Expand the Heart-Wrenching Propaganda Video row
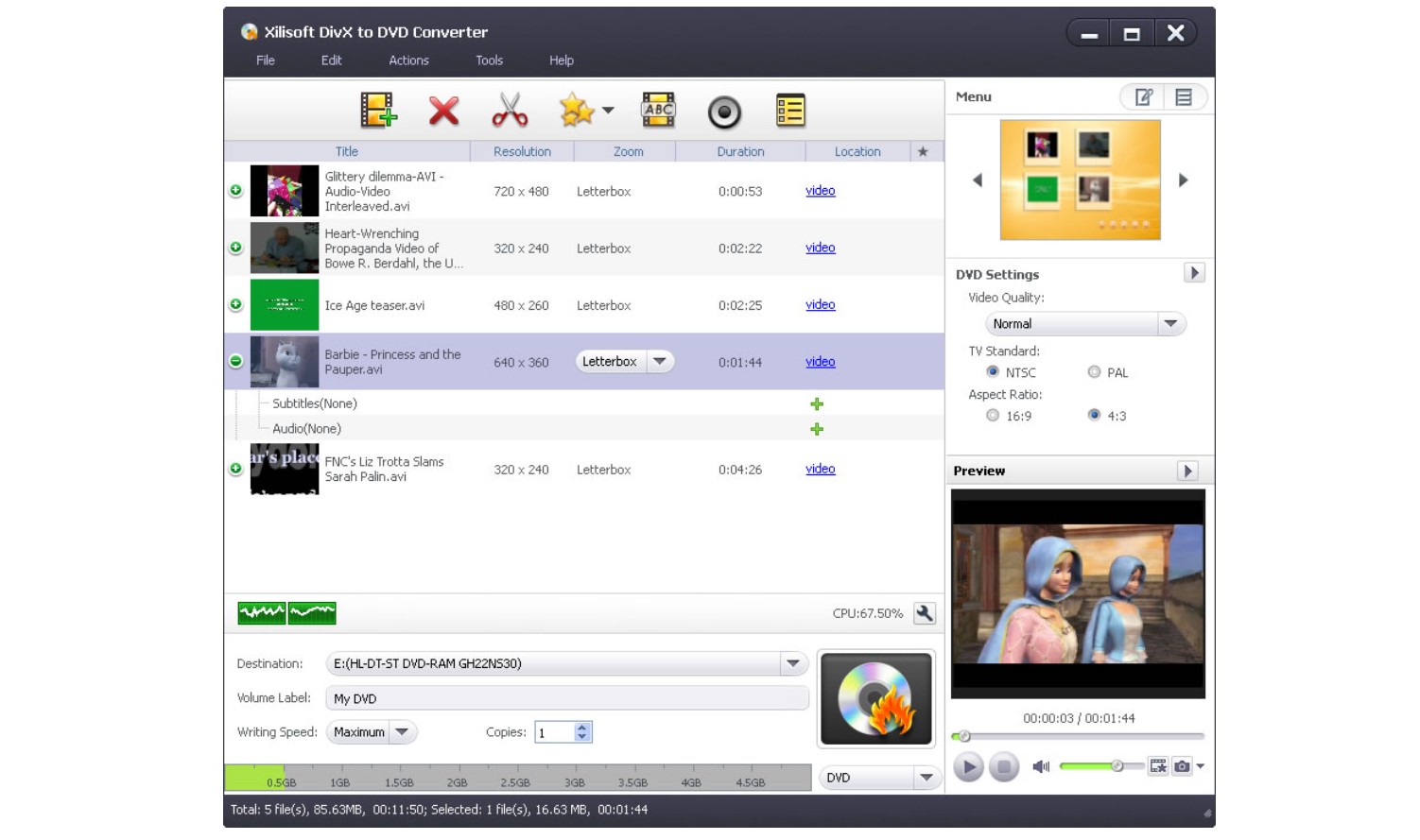 236,248
